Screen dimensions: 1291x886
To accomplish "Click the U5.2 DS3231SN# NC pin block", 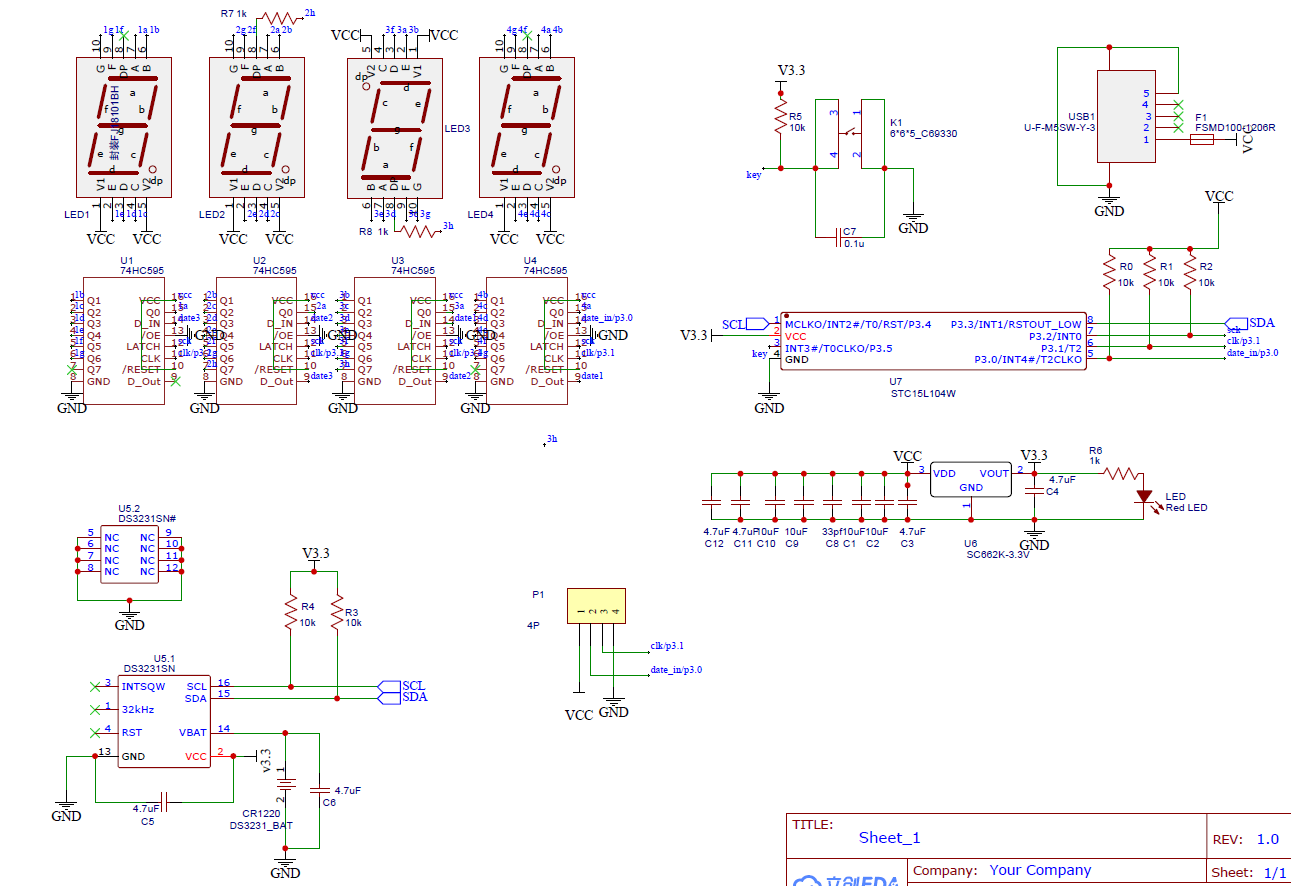I will tap(130, 553).
